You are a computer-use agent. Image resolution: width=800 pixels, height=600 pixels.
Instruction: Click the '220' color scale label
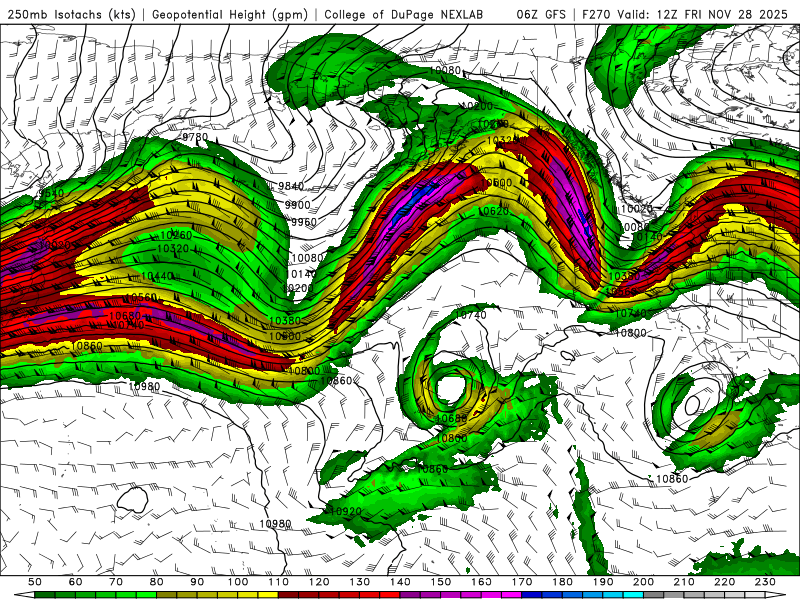click(725, 582)
